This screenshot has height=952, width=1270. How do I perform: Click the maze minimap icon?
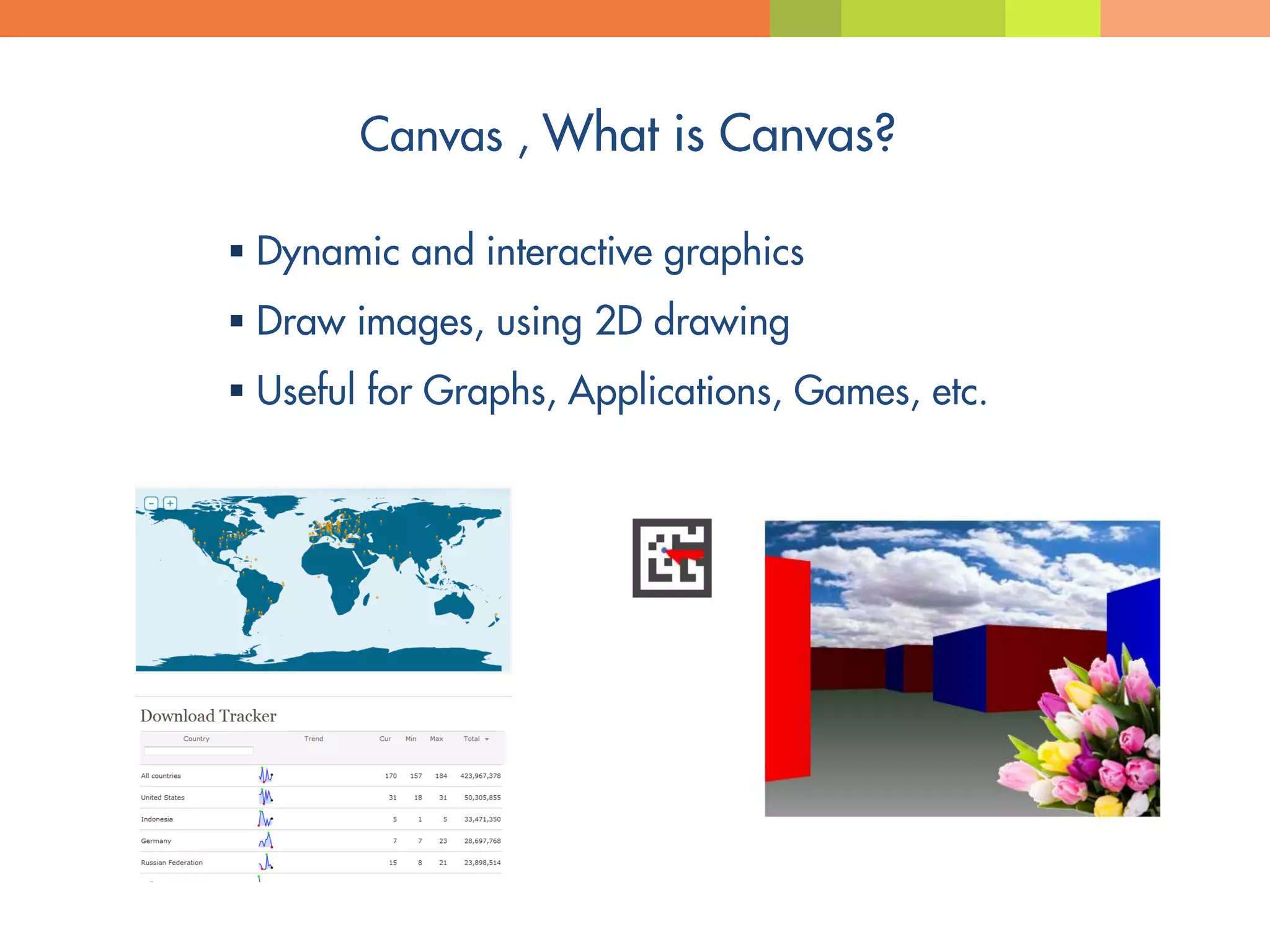pyautogui.click(x=672, y=558)
